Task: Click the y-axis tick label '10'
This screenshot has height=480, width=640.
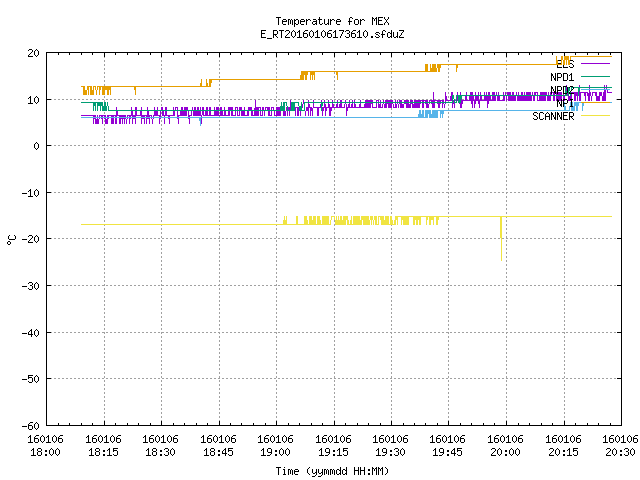Action: tap(33, 100)
